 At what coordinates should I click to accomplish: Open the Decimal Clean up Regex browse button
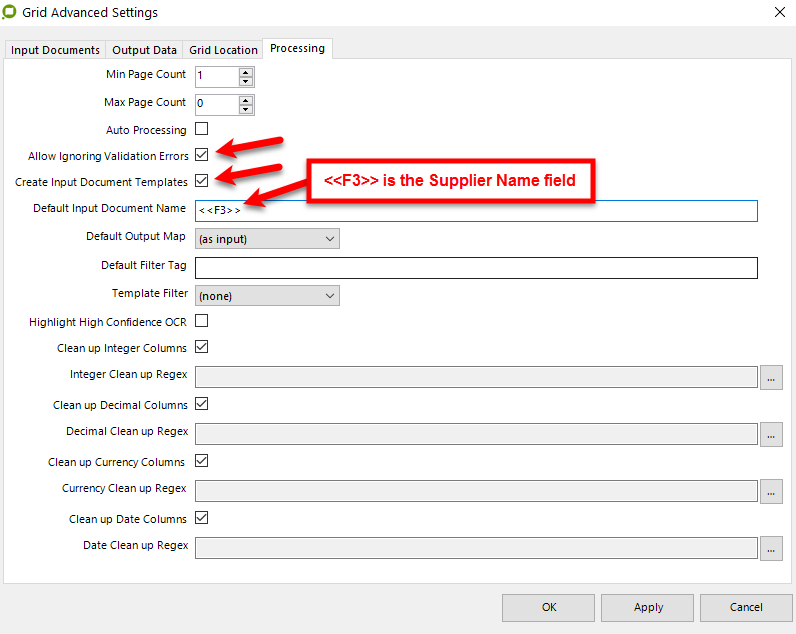point(771,434)
